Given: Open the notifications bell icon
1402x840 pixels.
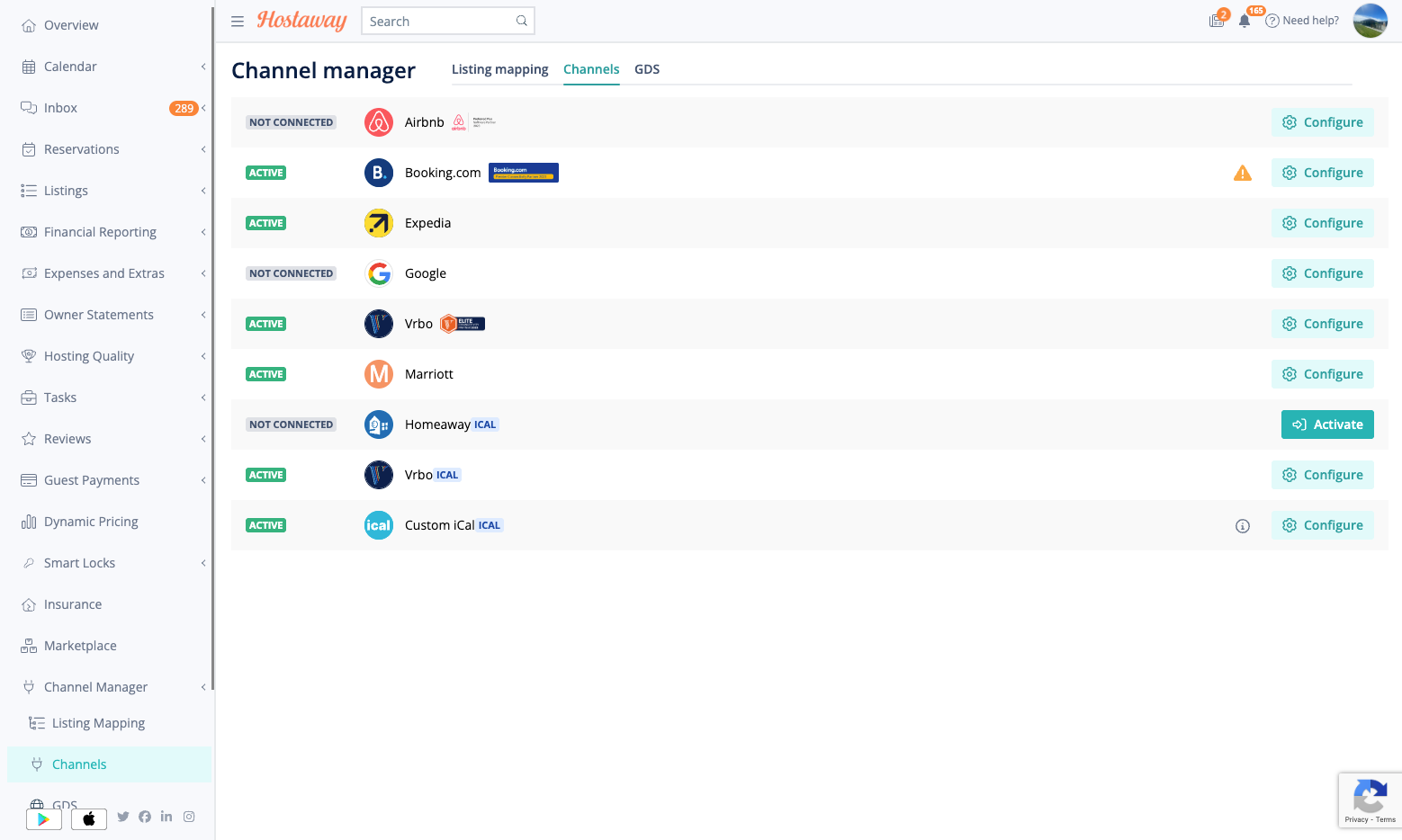Looking at the screenshot, I should (1245, 20).
